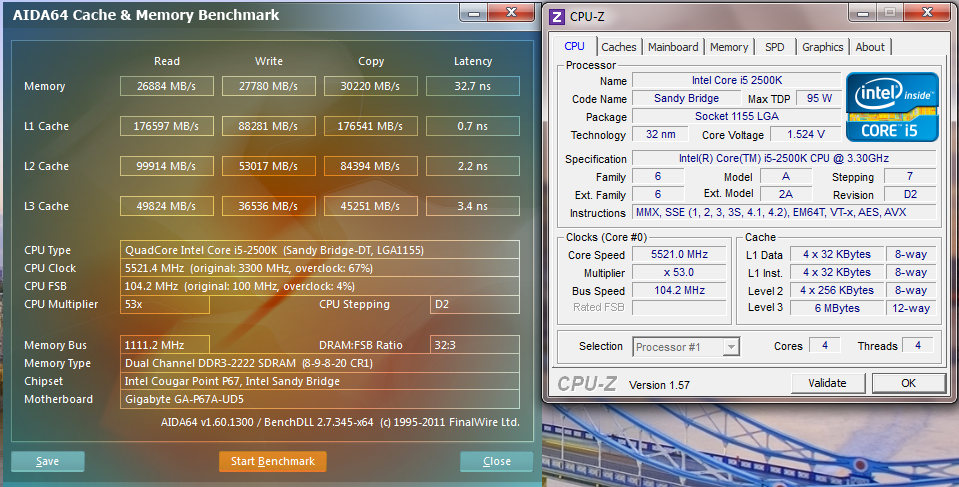This screenshot has height=487, width=959.
Task: Open the Mainboard tab
Action: [673, 47]
